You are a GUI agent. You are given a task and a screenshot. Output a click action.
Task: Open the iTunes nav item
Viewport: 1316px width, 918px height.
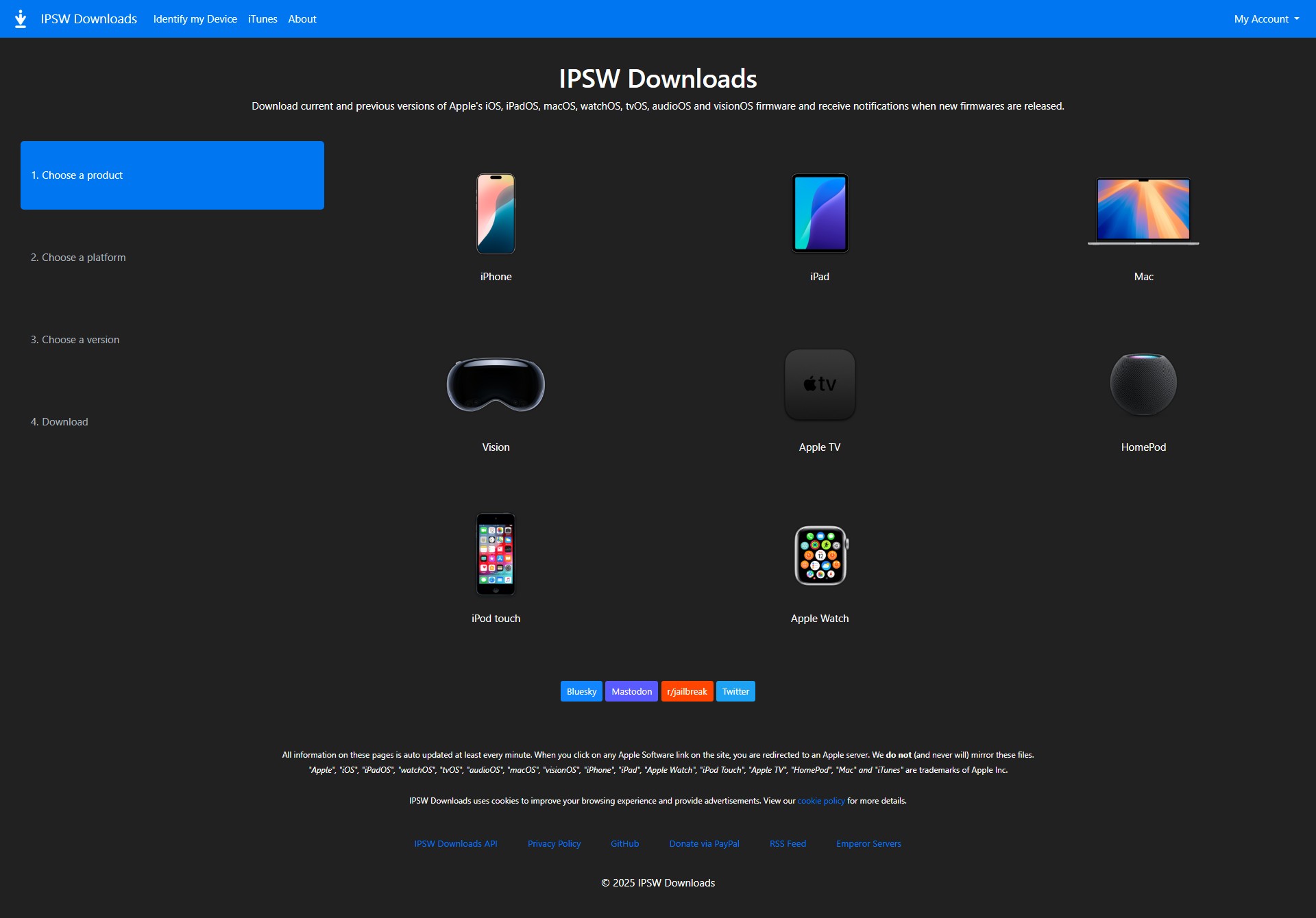click(263, 19)
